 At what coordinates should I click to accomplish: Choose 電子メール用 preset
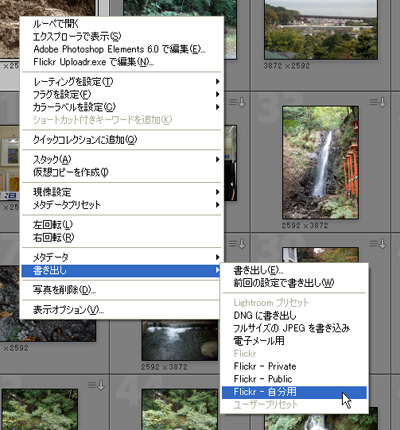point(294,341)
